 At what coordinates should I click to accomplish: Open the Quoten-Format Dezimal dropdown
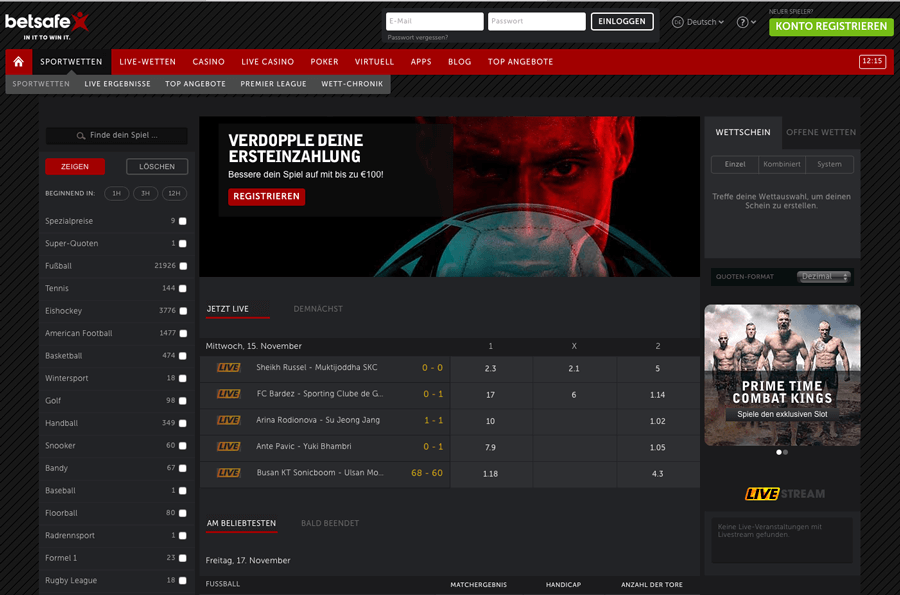click(824, 277)
